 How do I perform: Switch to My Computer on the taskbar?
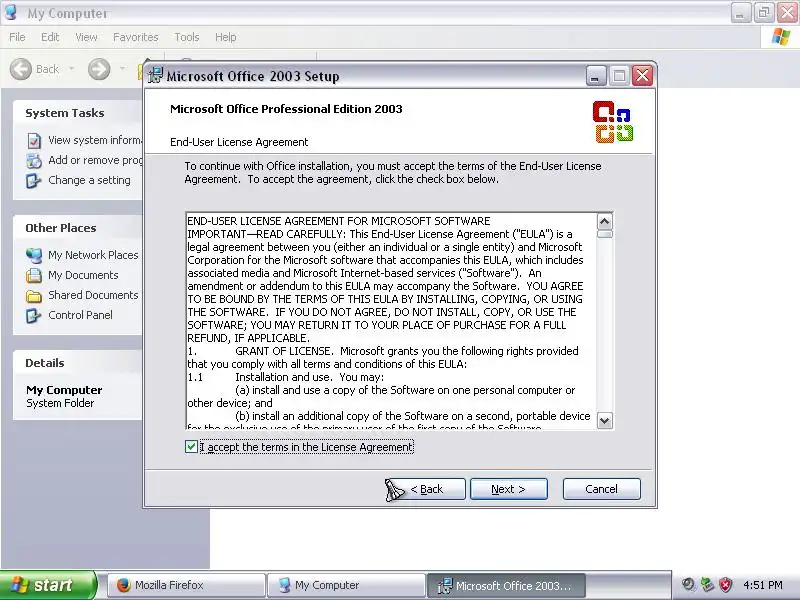[346, 585]
